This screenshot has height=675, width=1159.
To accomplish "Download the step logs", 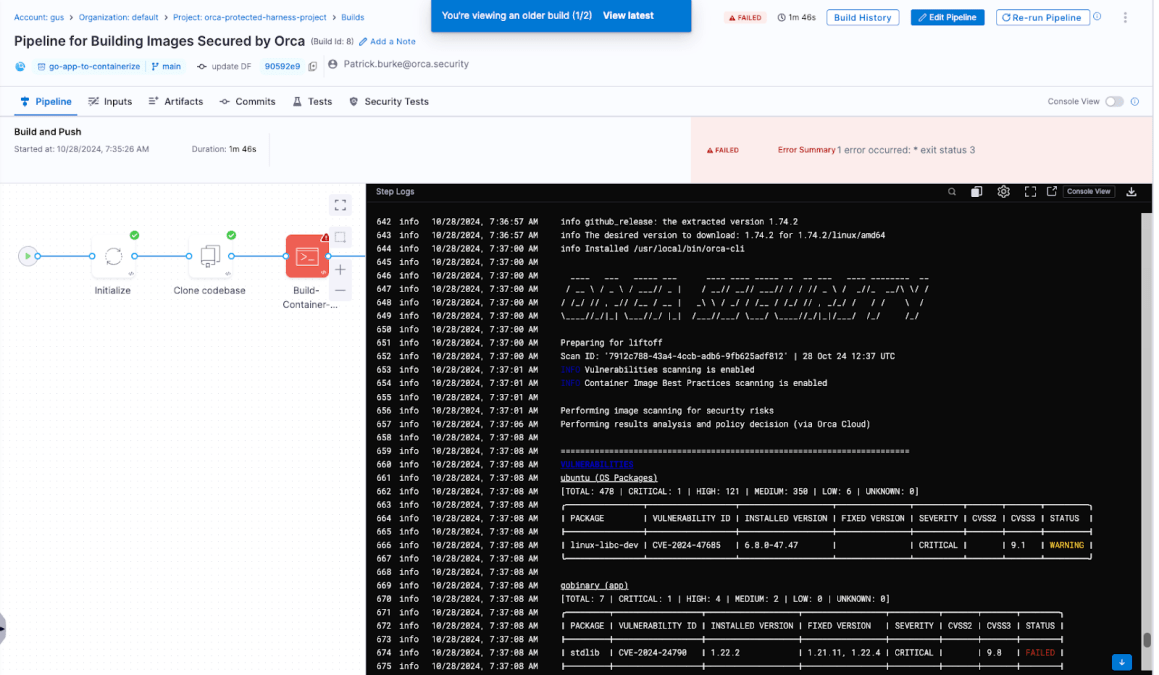I will point(1131,192).
